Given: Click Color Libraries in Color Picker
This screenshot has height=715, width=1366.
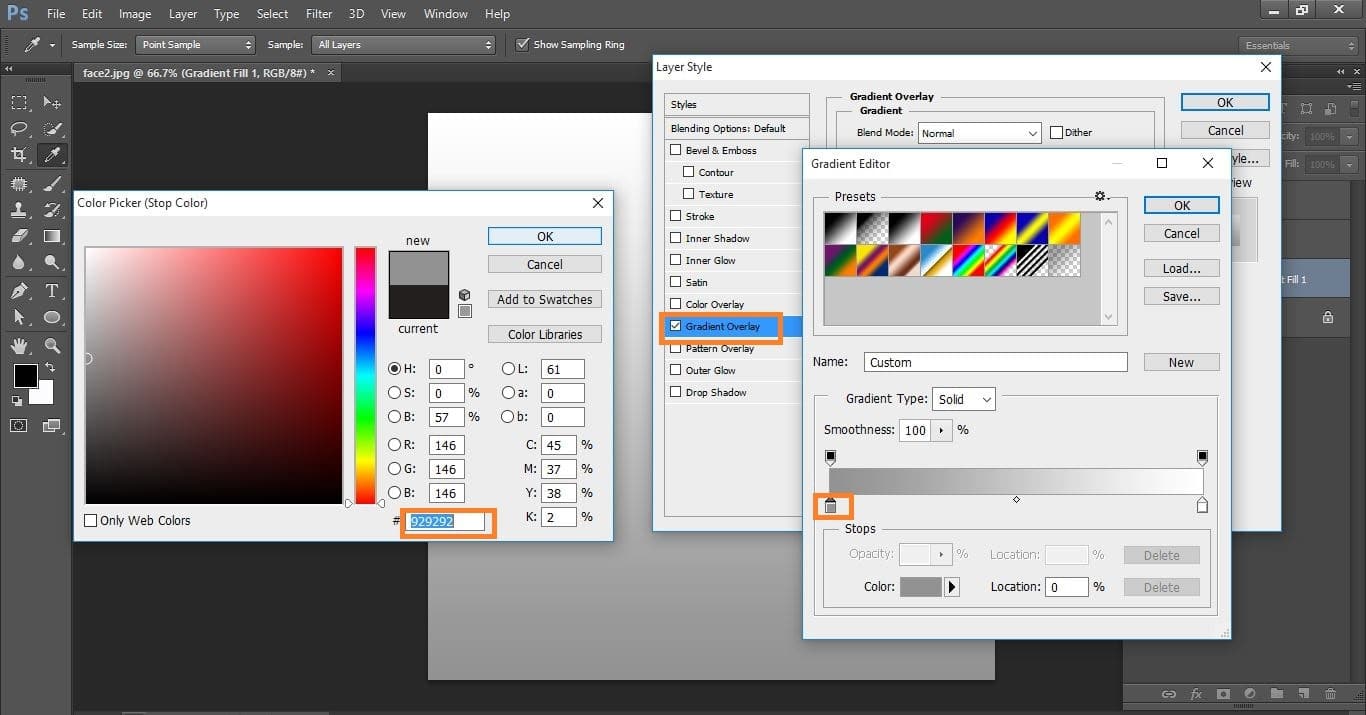Looking at the screenshot, I should pos(544,334).
